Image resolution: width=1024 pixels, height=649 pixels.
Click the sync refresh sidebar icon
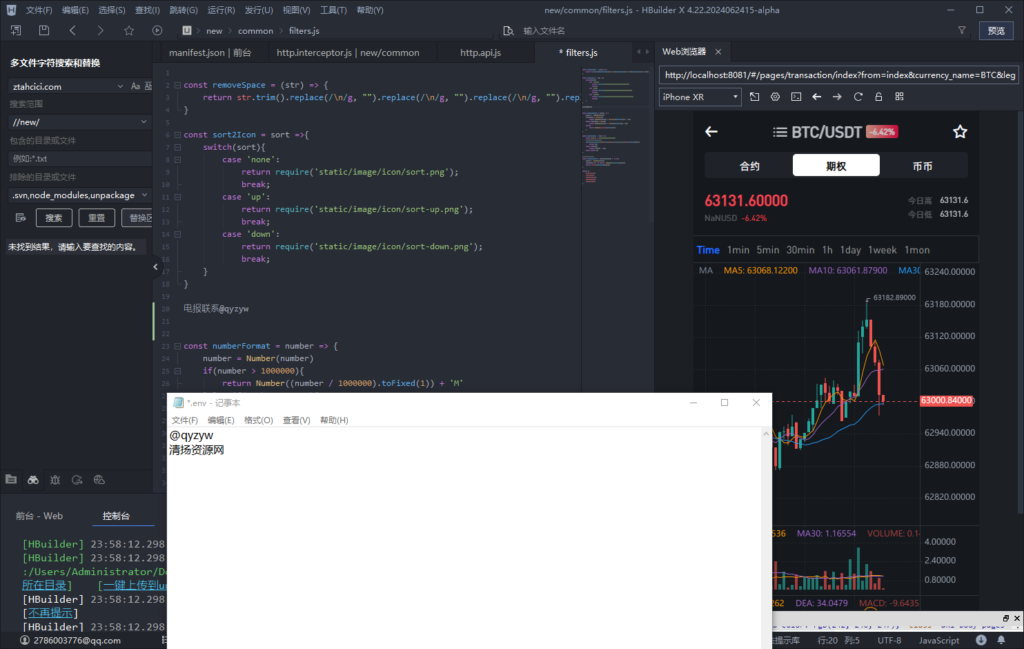[77, 480]
